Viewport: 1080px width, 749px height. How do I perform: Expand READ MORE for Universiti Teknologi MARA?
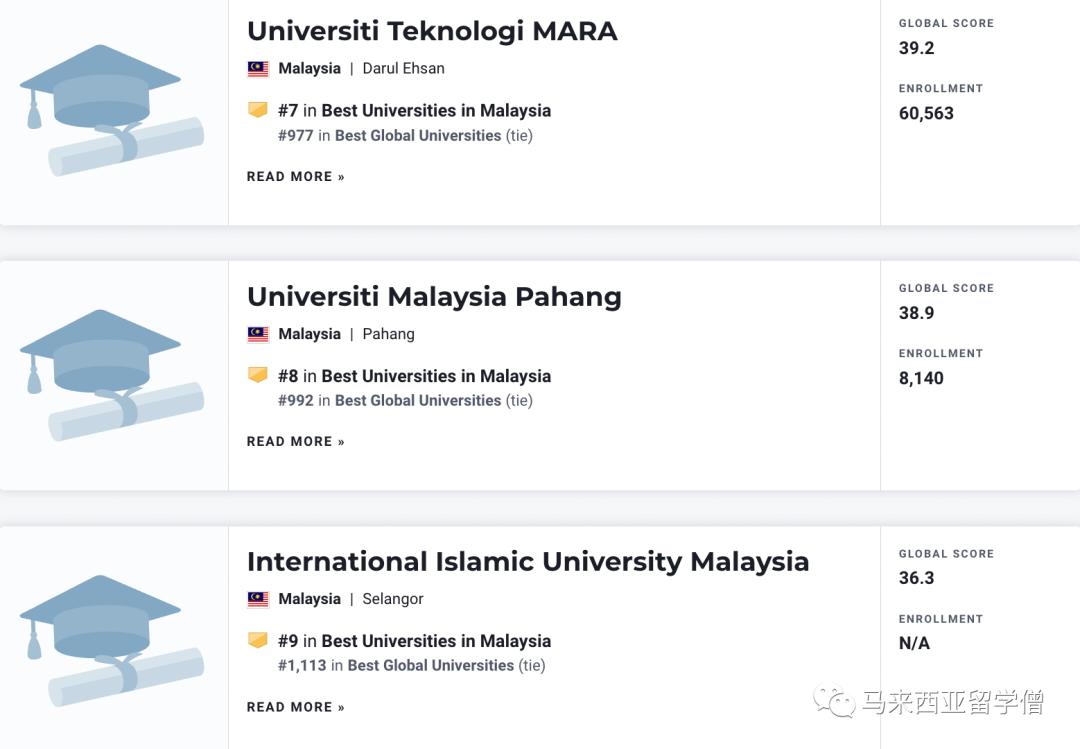coord(295,176)
